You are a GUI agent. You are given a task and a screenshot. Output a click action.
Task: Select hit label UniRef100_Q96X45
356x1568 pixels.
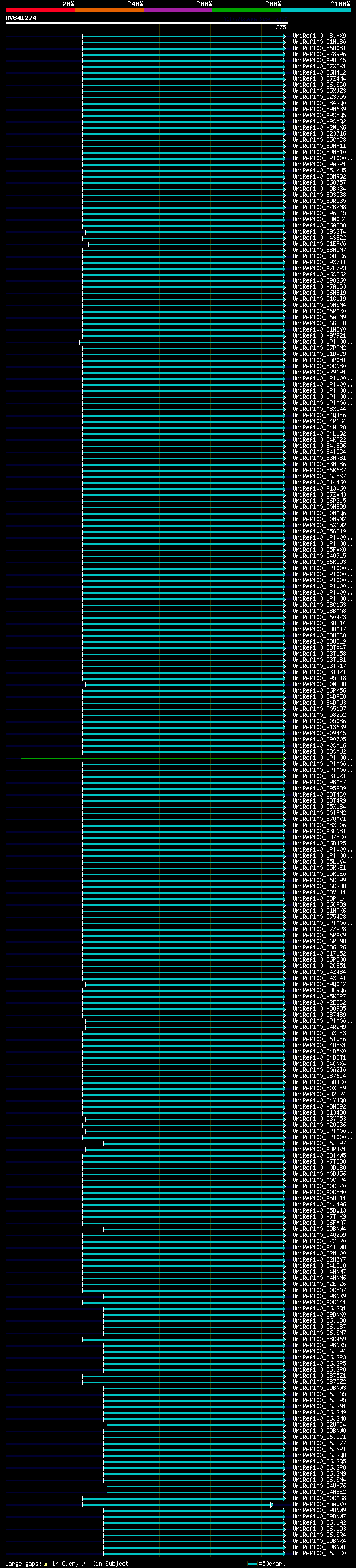tap(319, 213)
